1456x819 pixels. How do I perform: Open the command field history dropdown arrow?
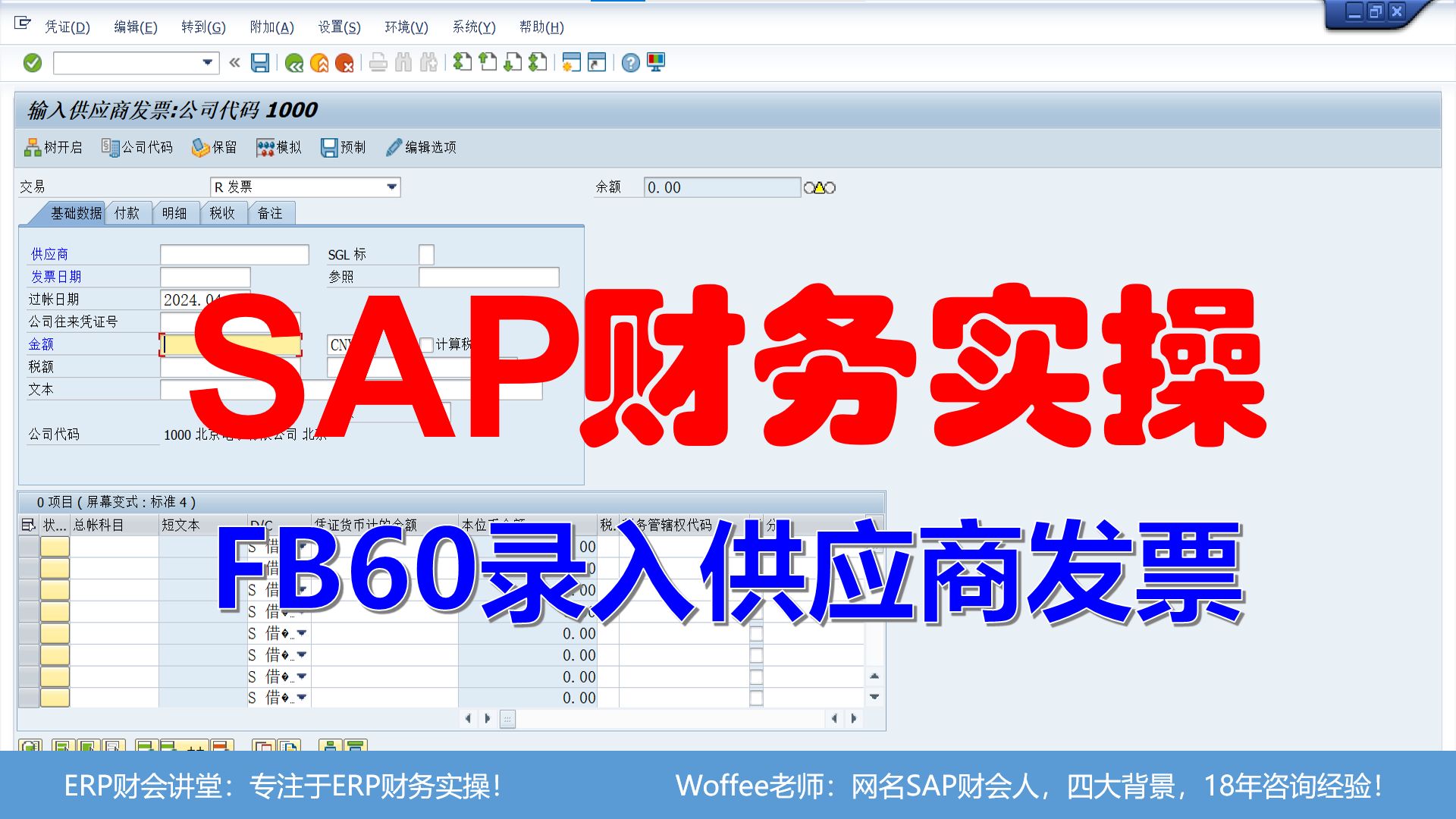(x=207, y=63)
